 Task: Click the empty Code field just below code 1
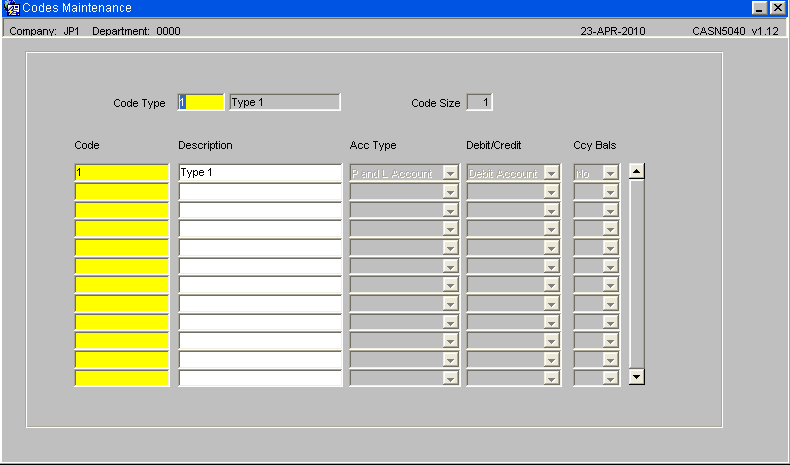point(122,191)
